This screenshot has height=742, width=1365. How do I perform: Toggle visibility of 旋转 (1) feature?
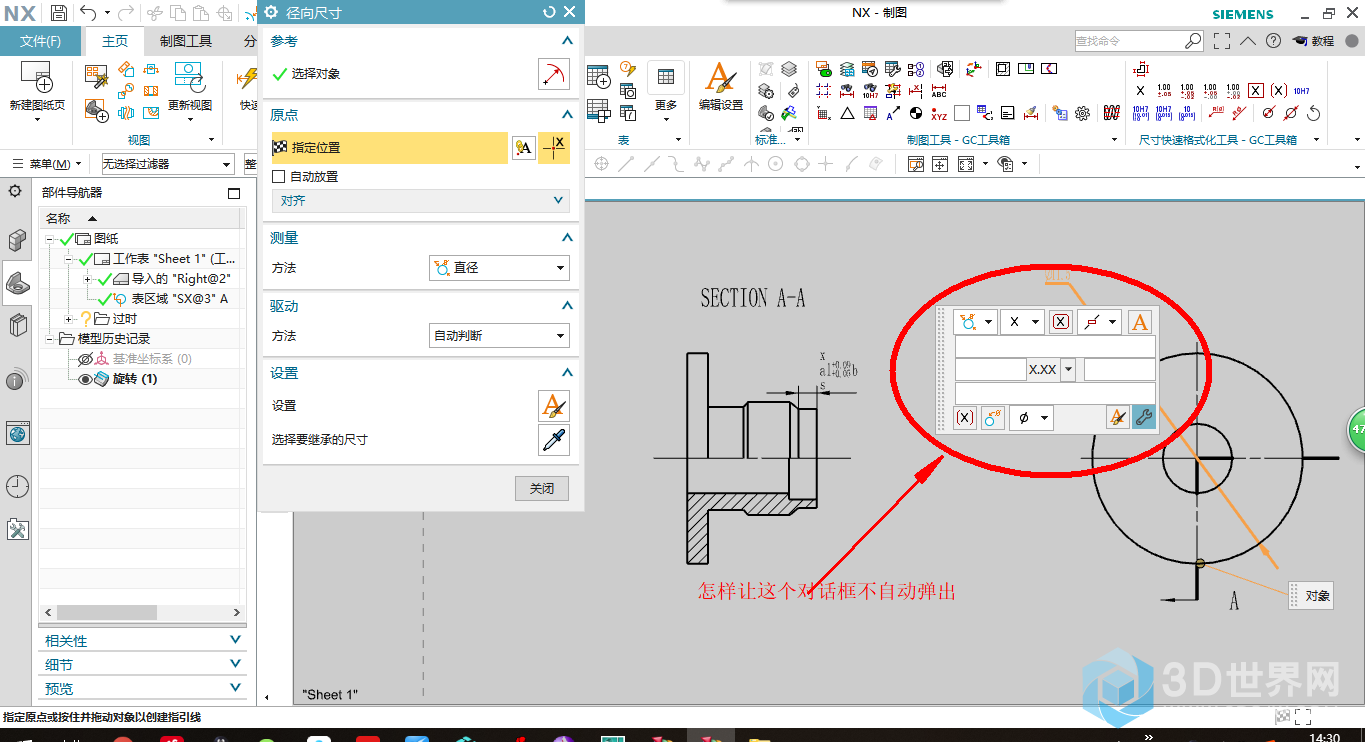pos(85,379)
